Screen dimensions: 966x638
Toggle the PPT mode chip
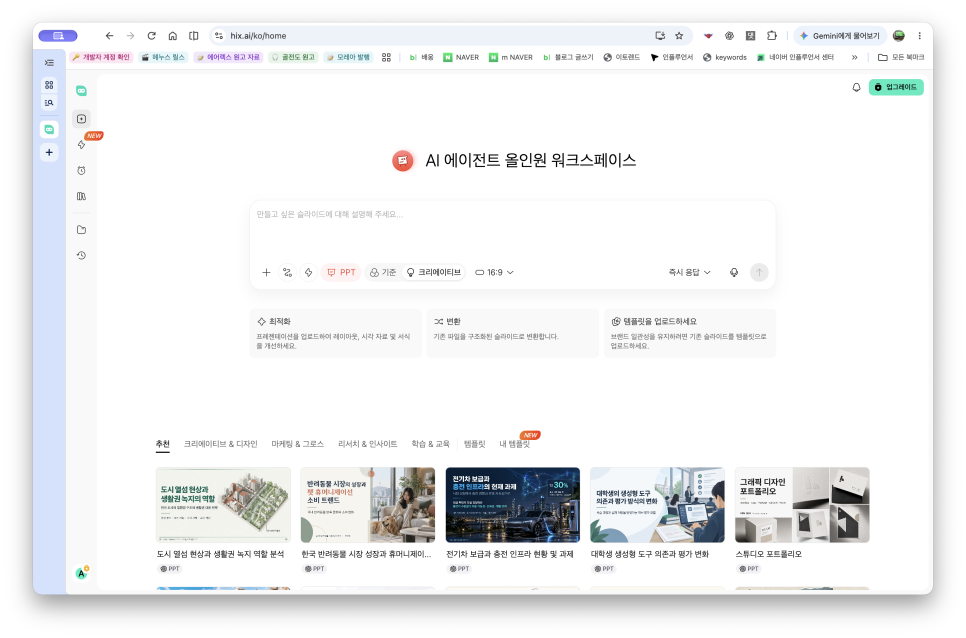point(341,272)
